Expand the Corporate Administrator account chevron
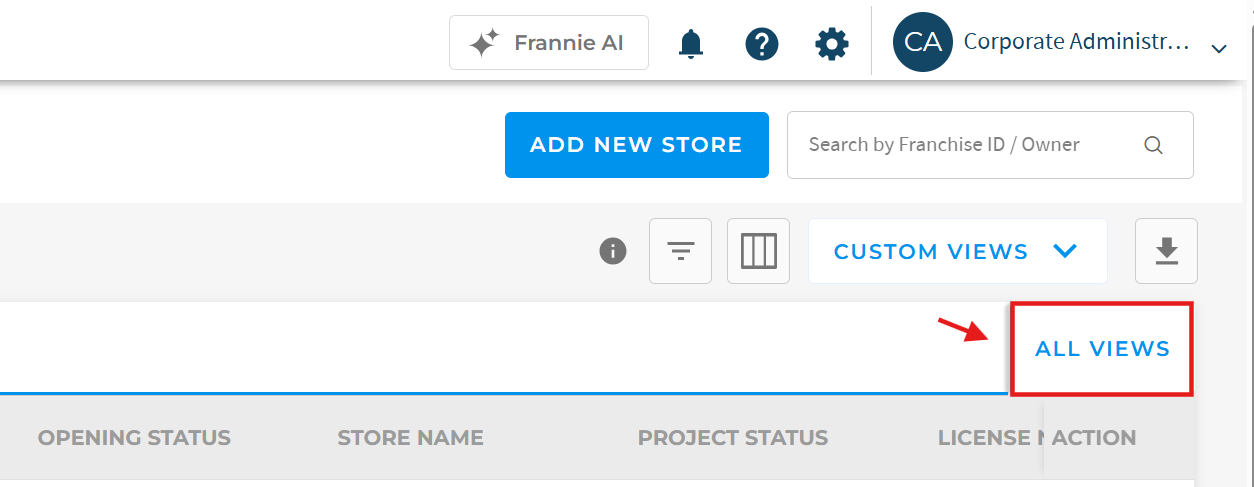 (1218, 48)
